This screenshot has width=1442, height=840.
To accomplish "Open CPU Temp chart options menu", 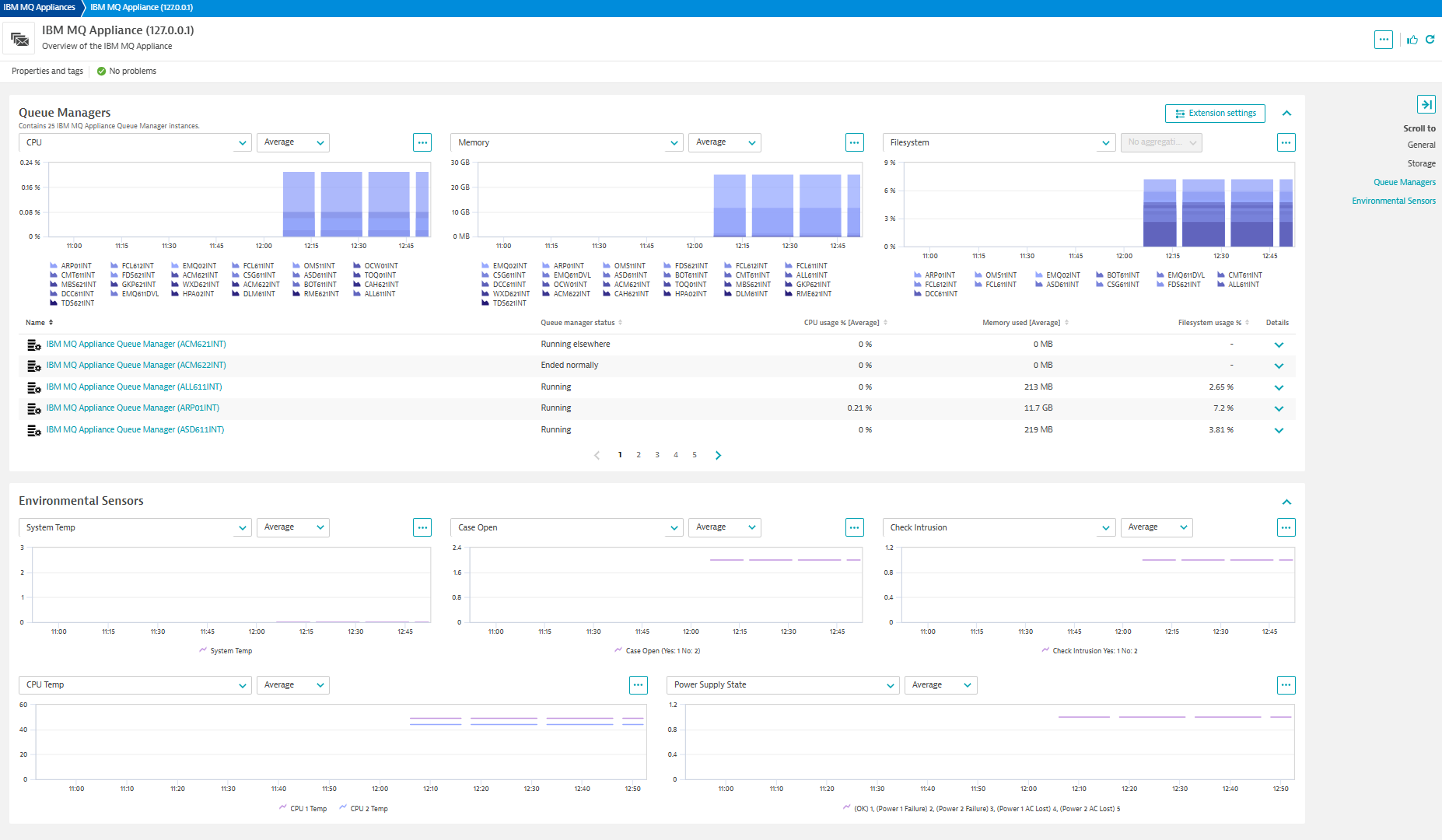I will 639,685.
